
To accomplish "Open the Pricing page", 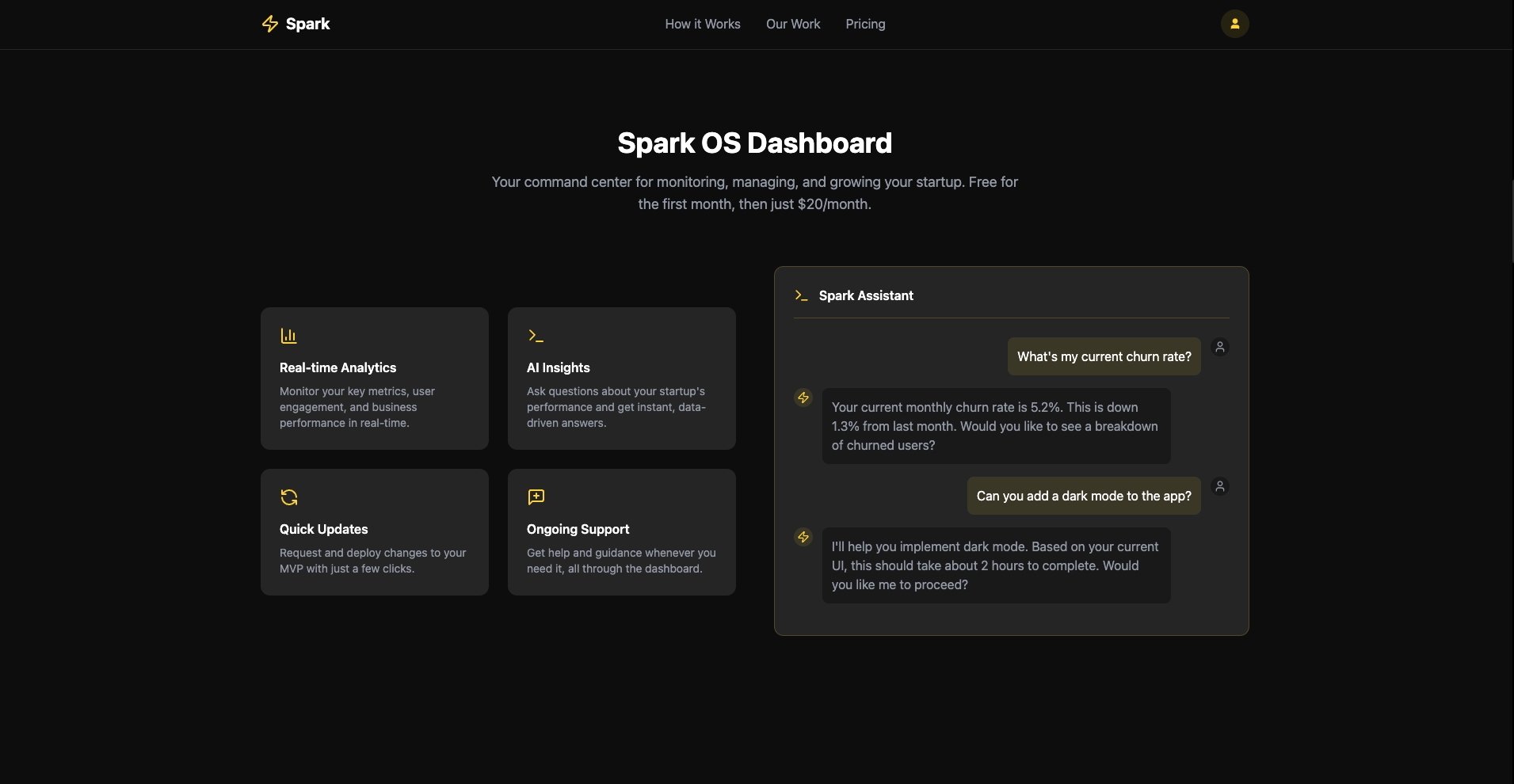I will click(864, 24).
